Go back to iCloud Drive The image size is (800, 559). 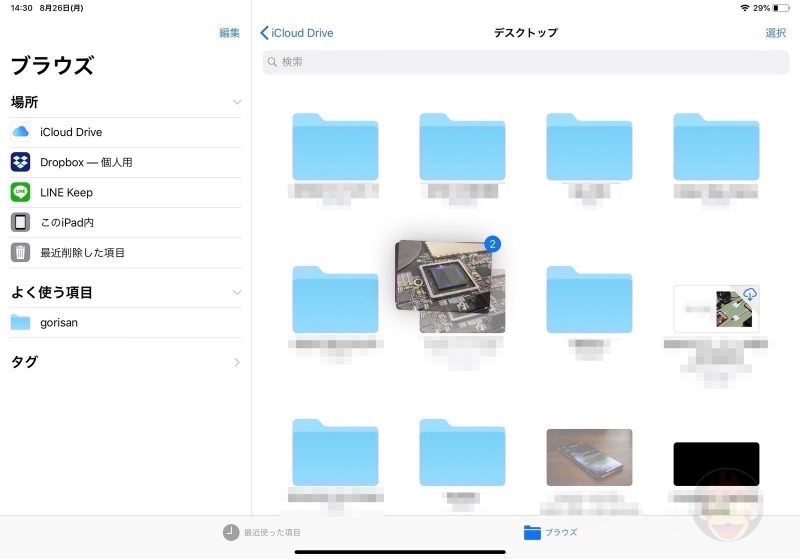tap(297, 33)
